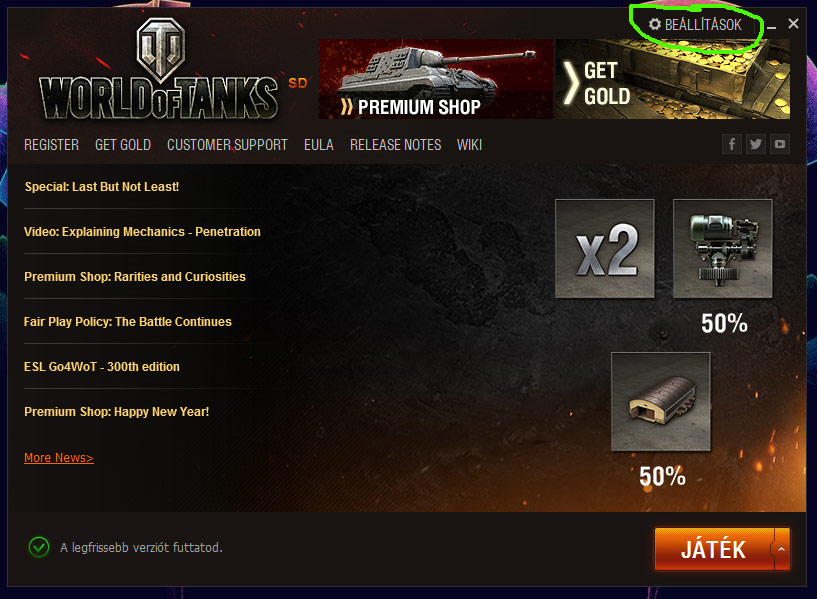817x599 pixels.
Task: Click the garage slot discount tile
Action: point(661,402)
